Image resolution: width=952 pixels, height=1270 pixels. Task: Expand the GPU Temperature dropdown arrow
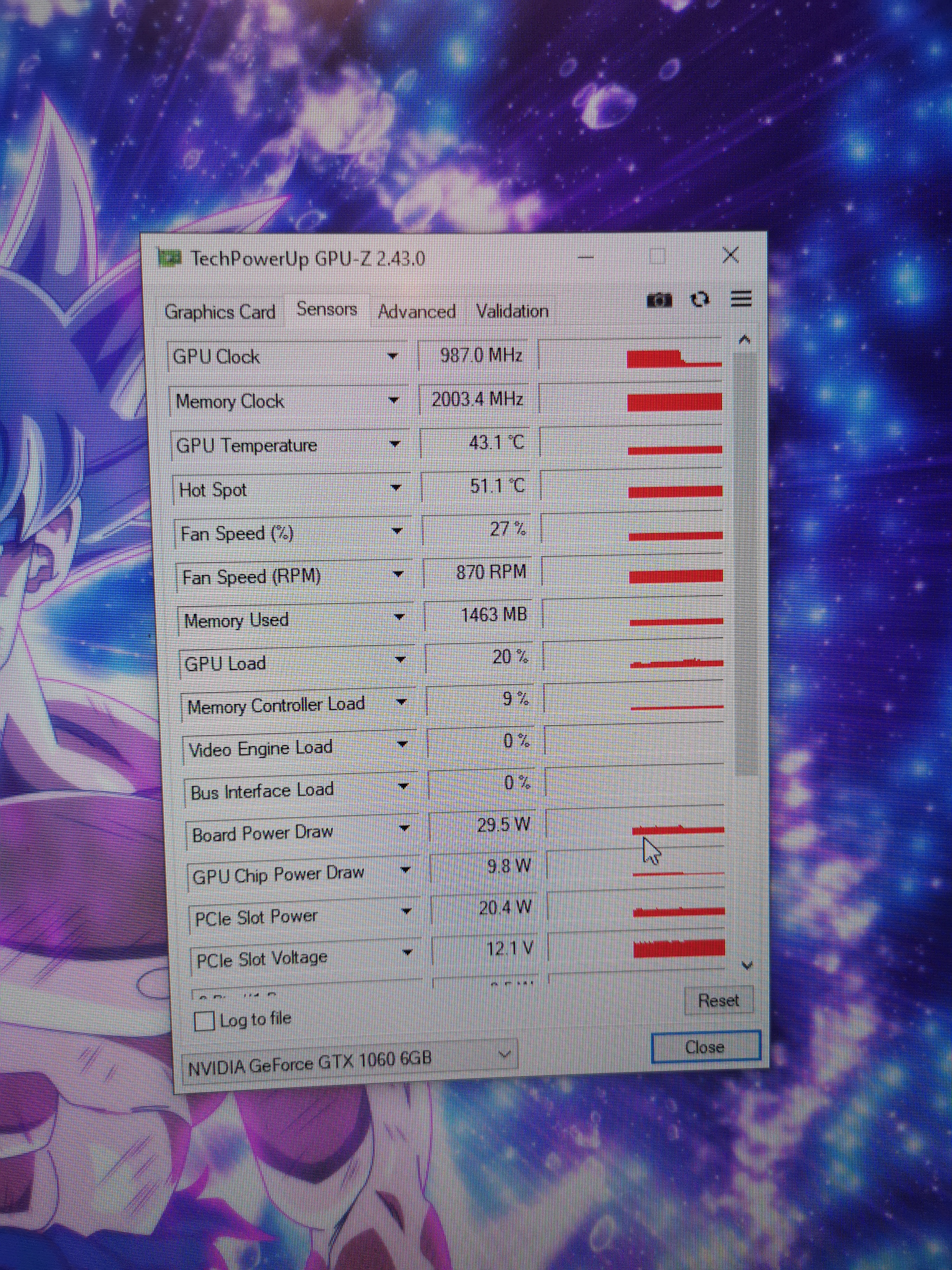[x=395, y=444]
